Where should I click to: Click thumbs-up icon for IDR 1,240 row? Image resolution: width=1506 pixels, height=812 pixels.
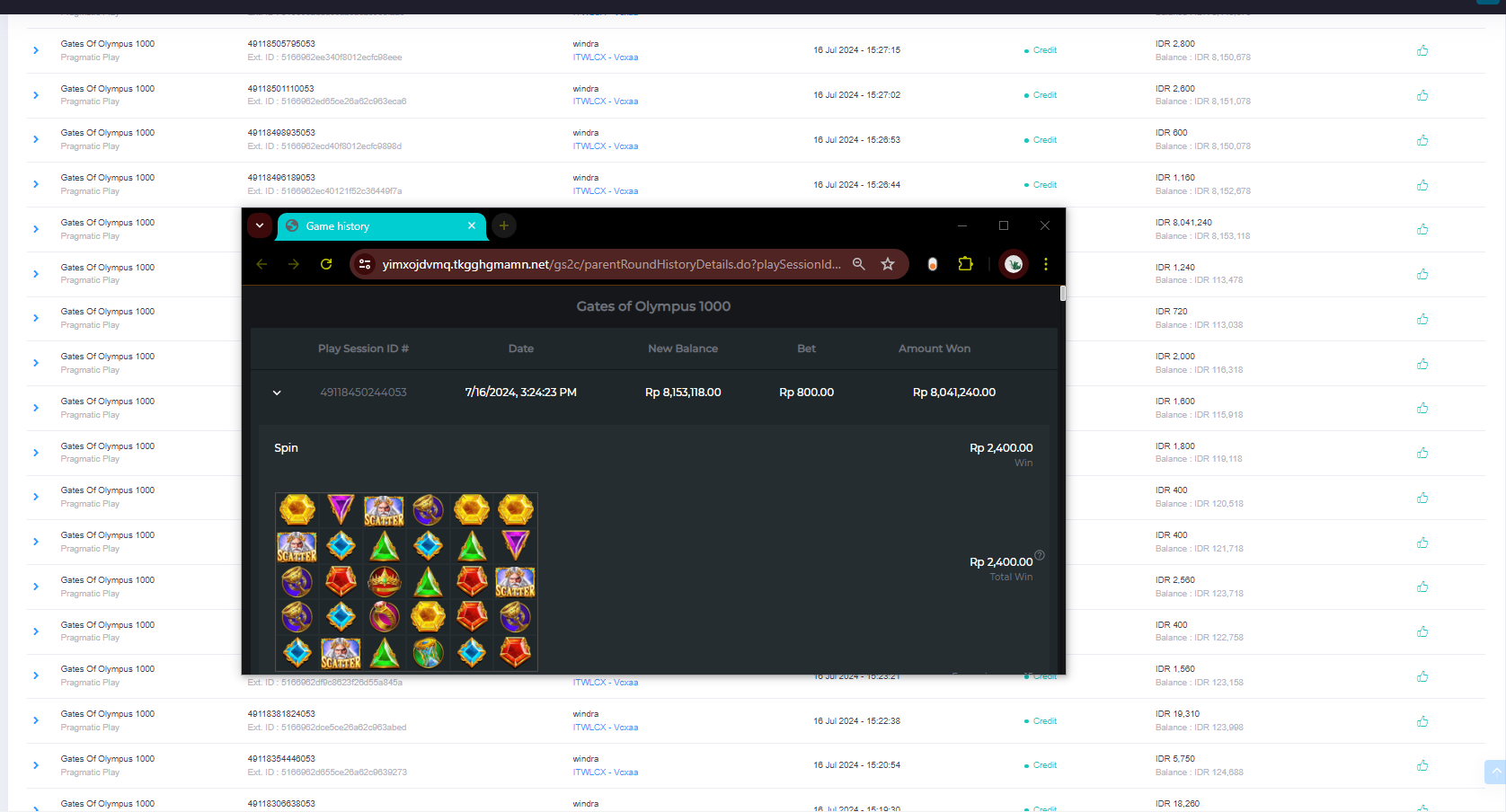point(1422,274)
